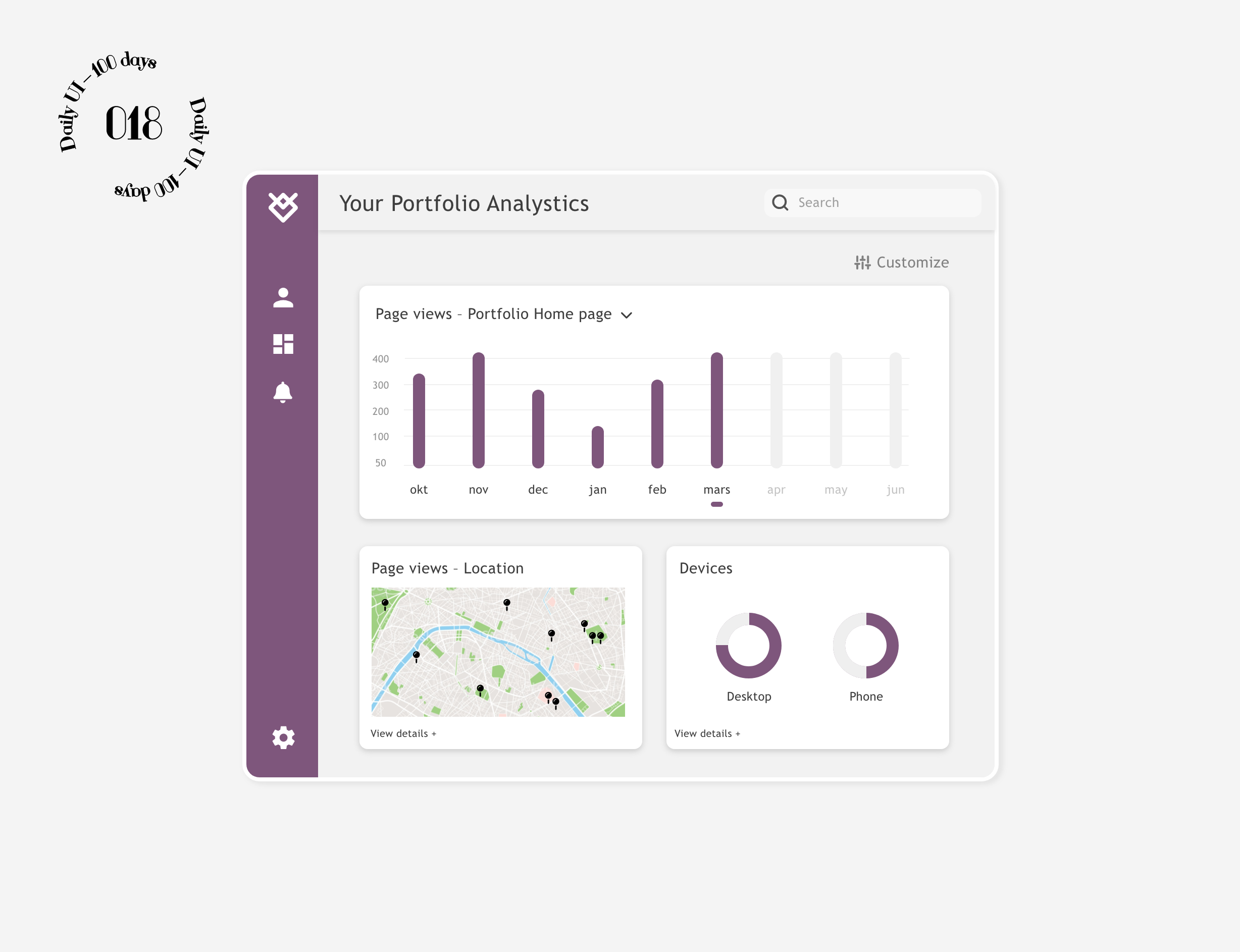Click the Phone donut chart
Viewport: 1240px width, 952px height.
click(865, 645)
